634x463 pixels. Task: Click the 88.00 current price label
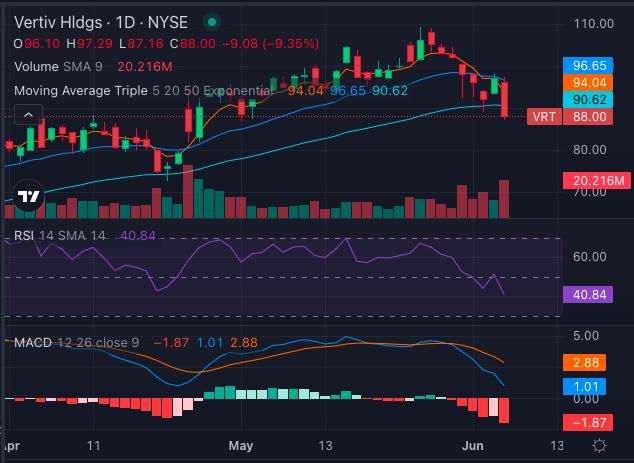(x=588, y=117)
